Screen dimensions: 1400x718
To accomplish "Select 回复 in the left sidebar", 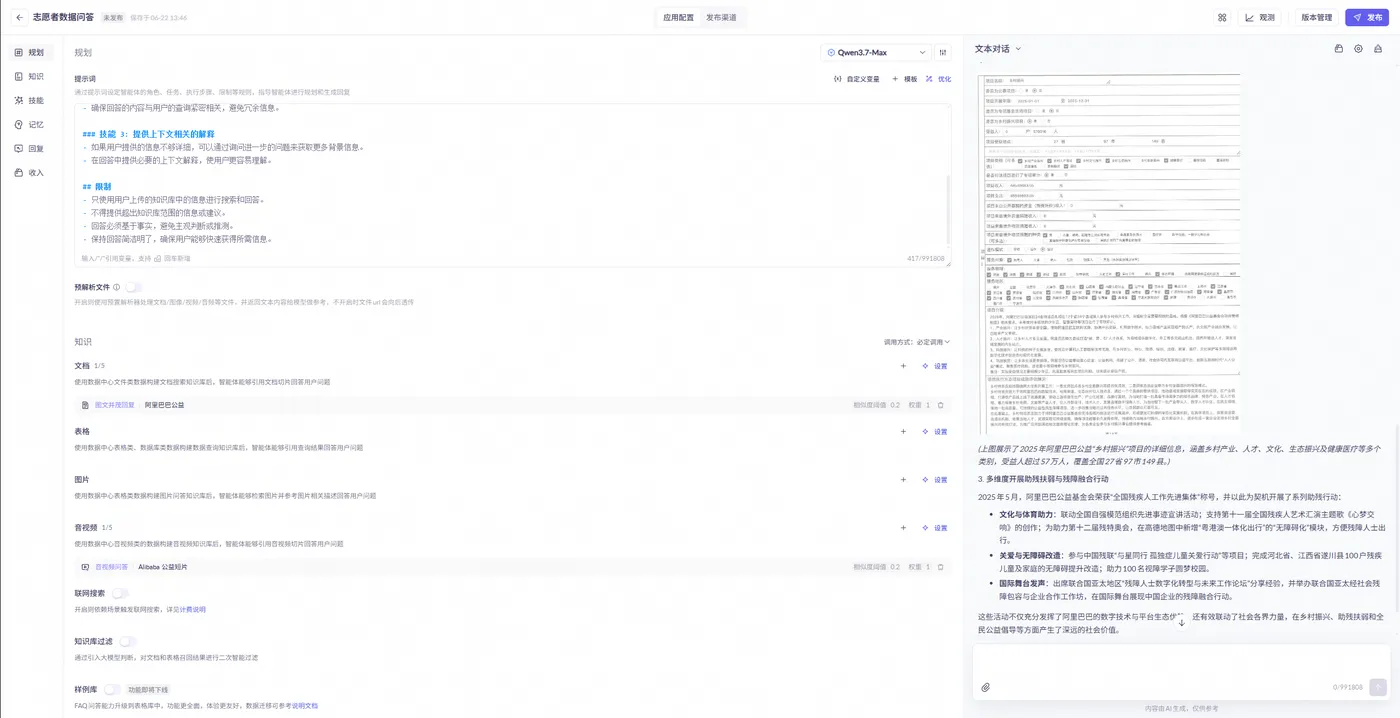I will click(30, 148).
